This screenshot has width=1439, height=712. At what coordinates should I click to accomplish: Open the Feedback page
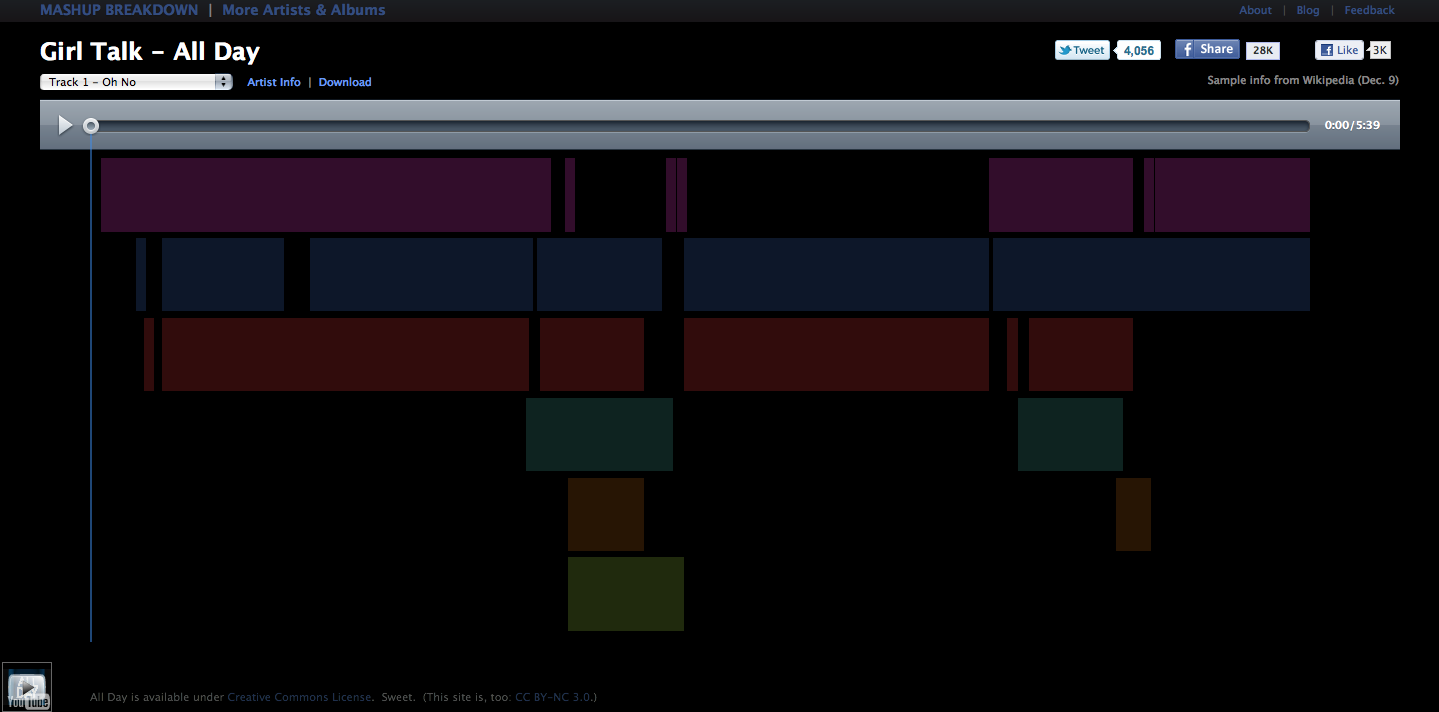pos(1369,10)
